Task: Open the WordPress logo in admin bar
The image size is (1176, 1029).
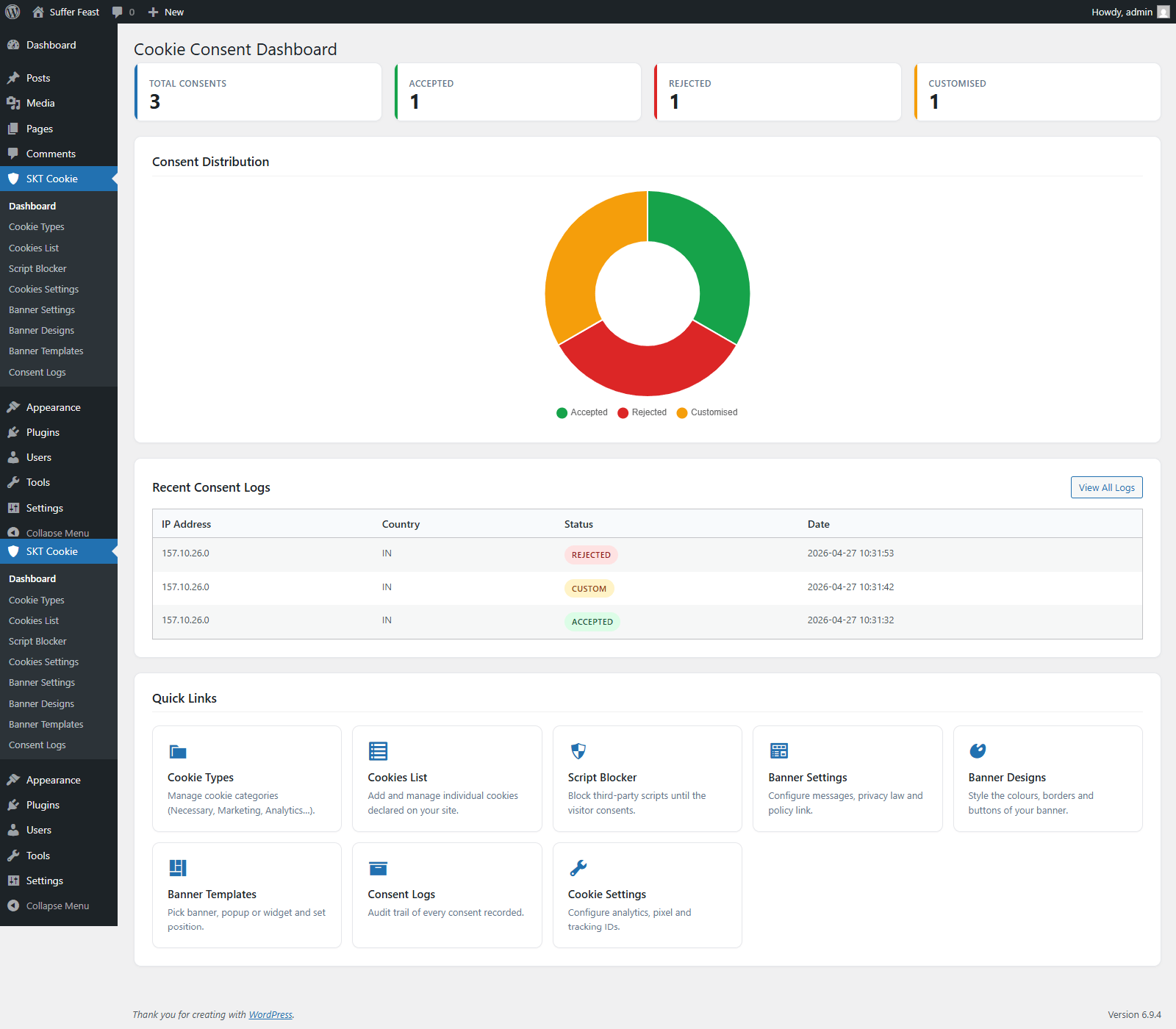Action: pos(12,12)
